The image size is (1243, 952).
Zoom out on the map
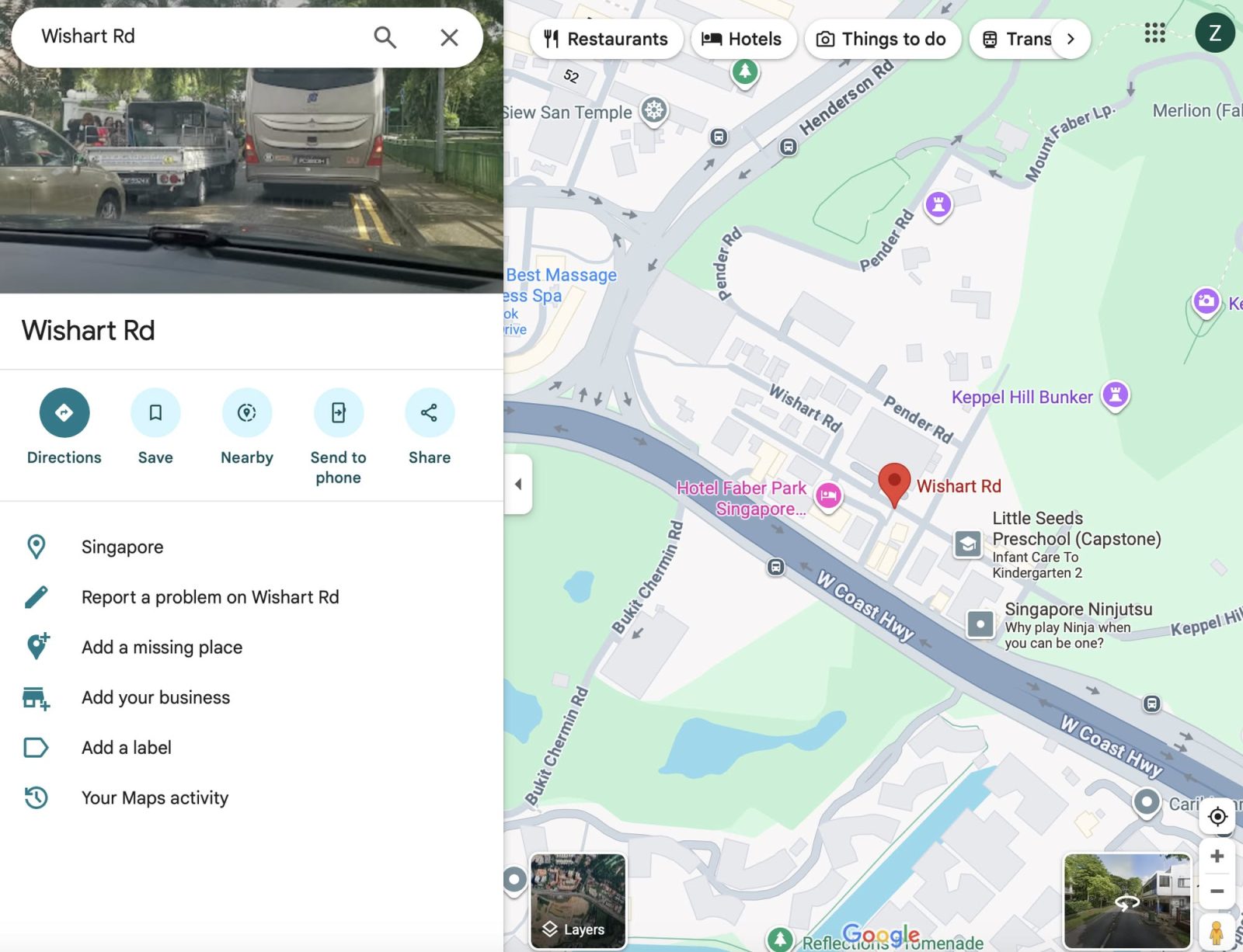[x=1217, y=891]
